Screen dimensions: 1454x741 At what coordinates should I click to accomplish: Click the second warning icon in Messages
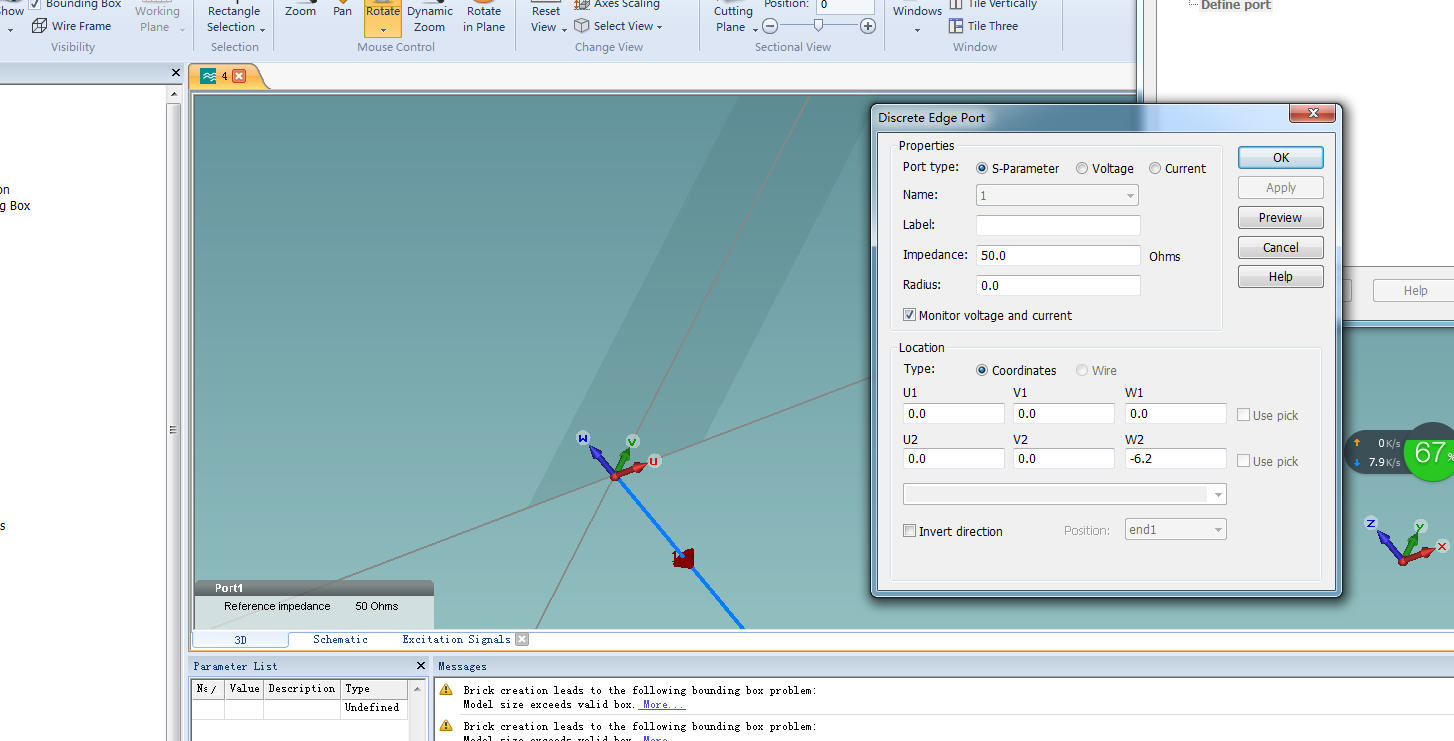(446, 726)
